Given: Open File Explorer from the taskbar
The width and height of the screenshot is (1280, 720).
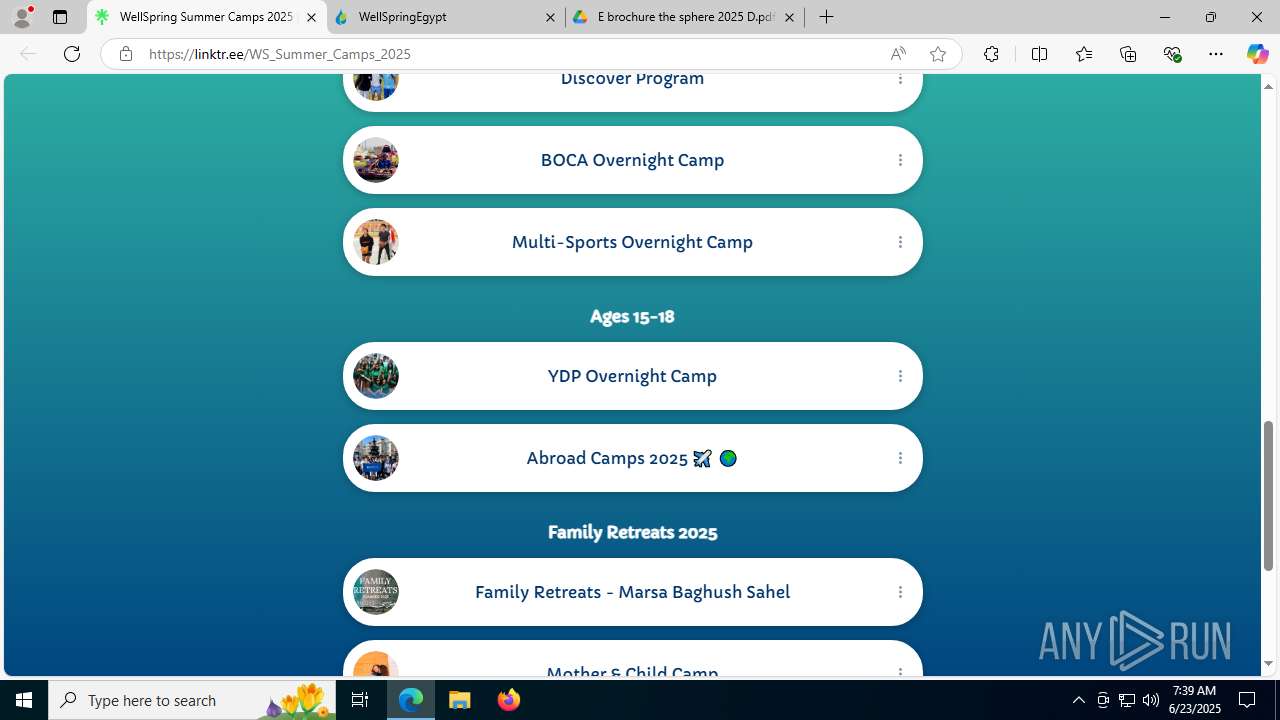Looking at the screenshot, I should [x=460, y=700].
